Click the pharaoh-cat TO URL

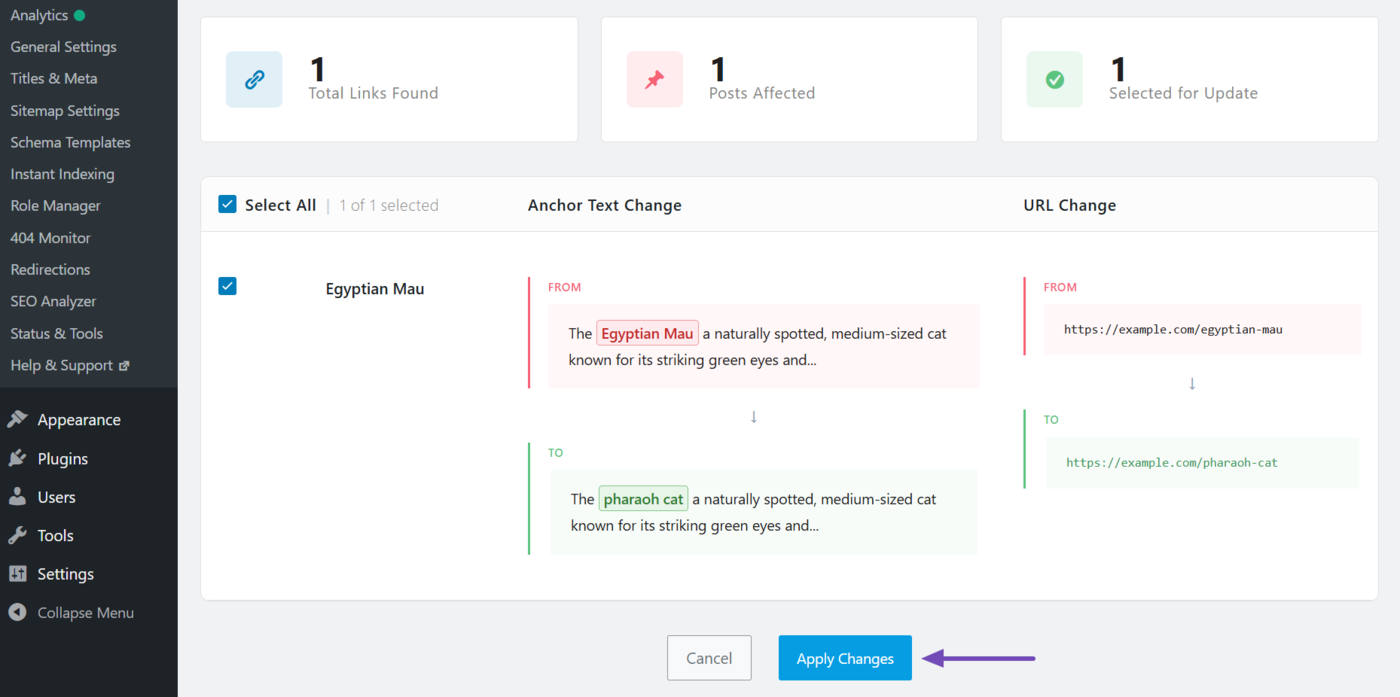pos(1172,463)
